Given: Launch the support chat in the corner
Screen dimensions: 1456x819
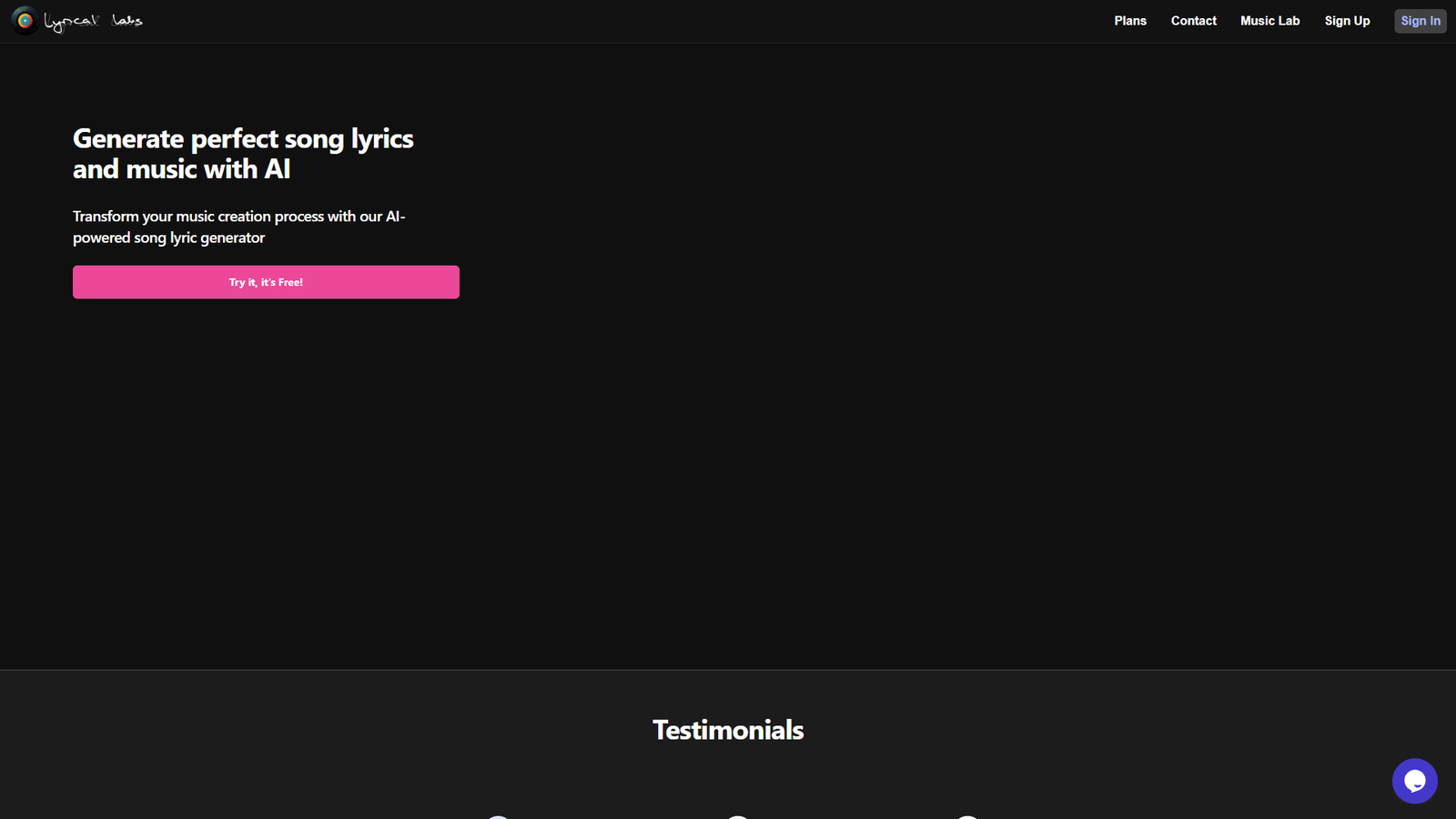Looking at the screenshot, I should [1414, 781].
